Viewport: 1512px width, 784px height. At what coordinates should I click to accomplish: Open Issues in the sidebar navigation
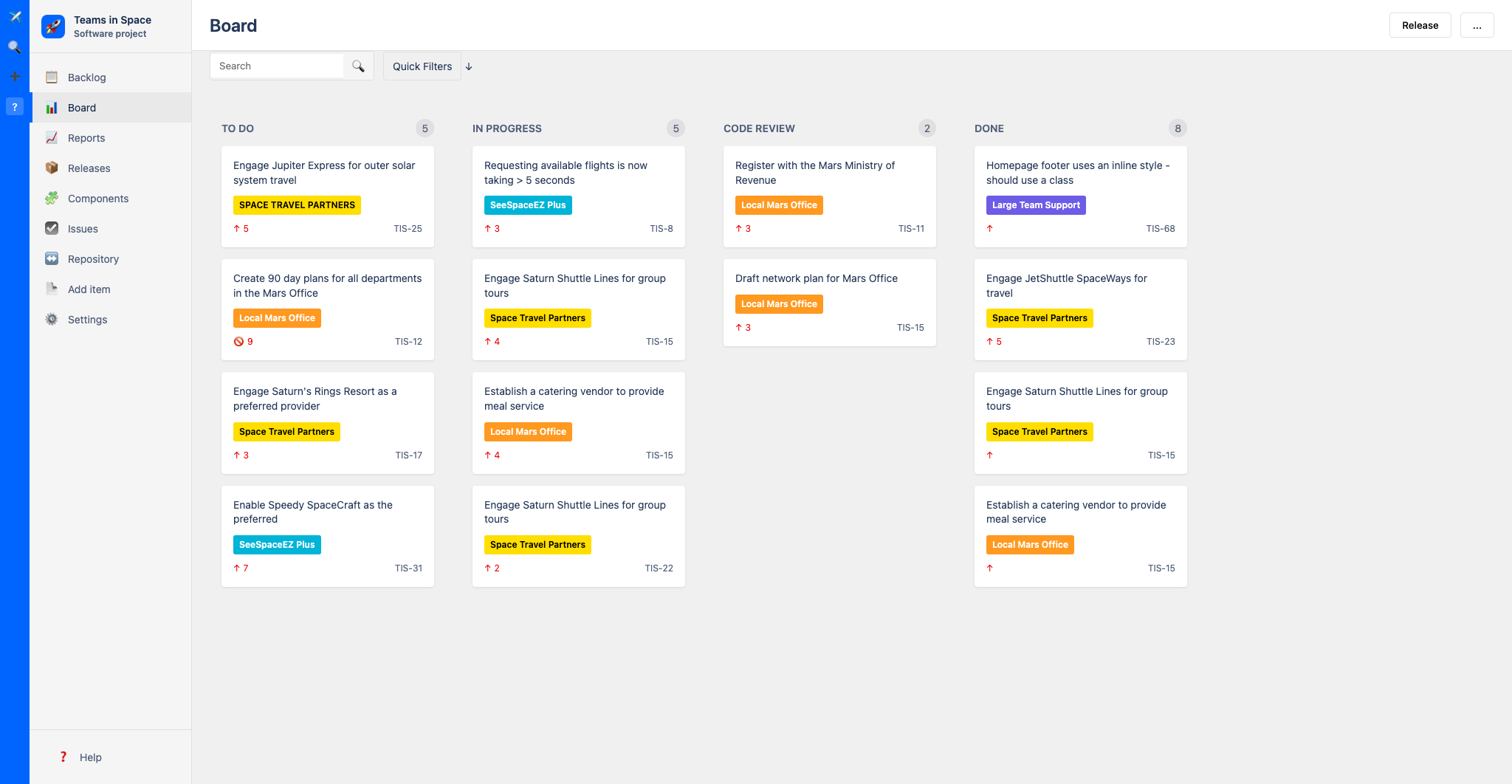[83, 229]
